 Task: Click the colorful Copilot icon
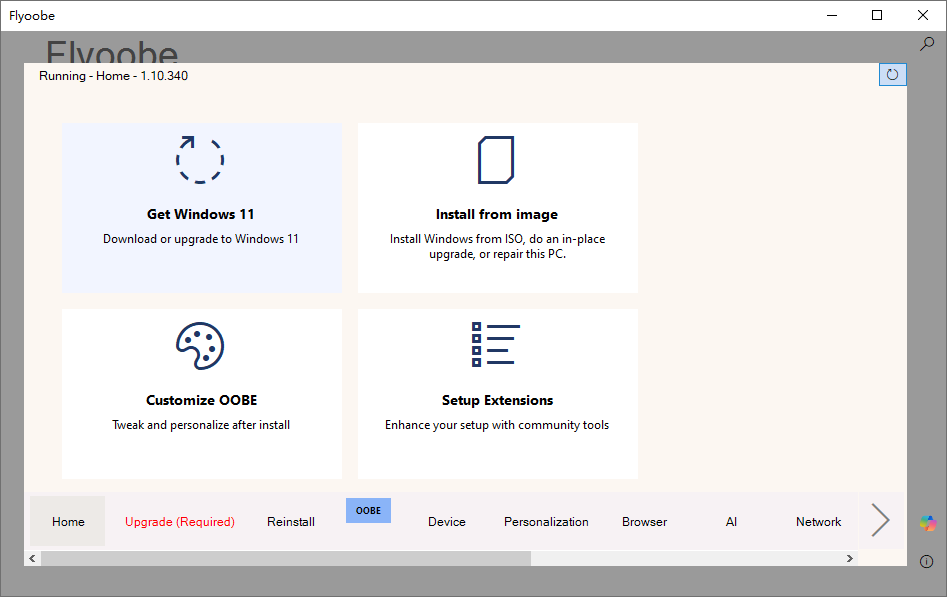pos(928,523)
